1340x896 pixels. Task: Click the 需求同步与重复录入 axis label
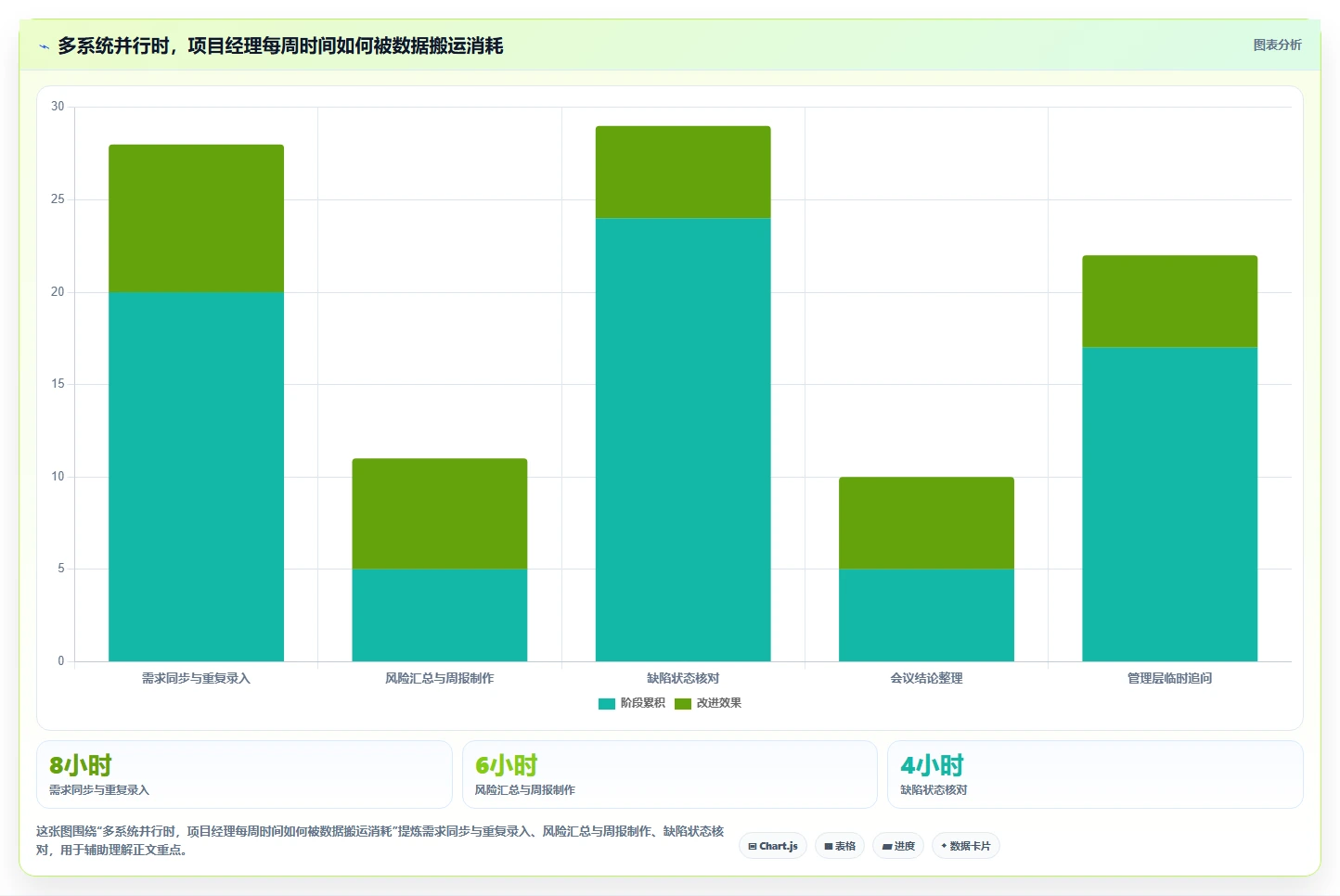click(x=196, y=678)
